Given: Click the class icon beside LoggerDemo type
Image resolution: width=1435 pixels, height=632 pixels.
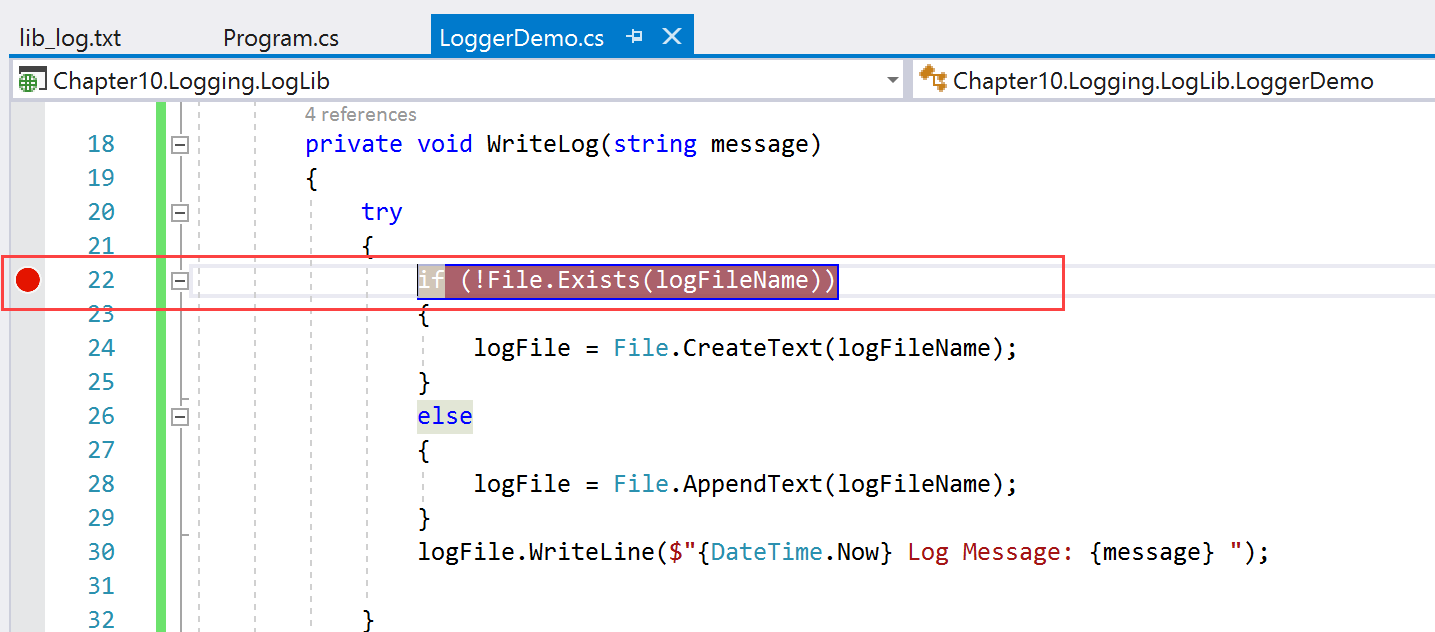Looking at the screenshot, I should pos(933,80).
